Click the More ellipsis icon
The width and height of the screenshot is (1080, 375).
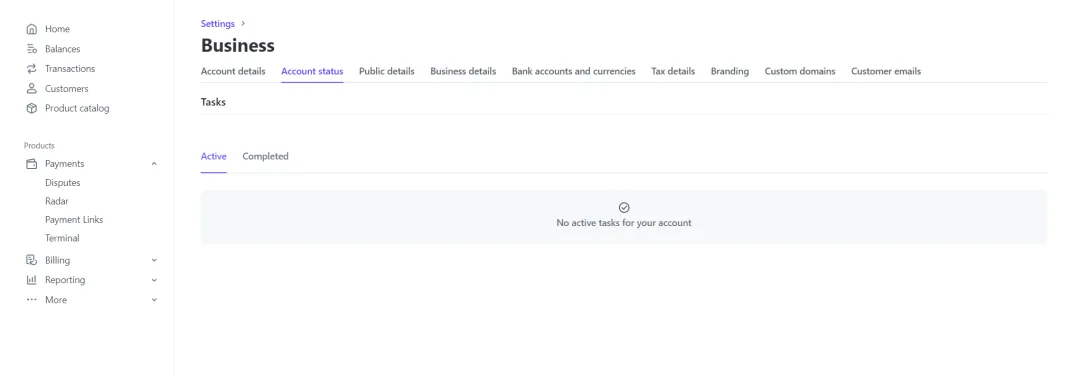tap(31, 300)
